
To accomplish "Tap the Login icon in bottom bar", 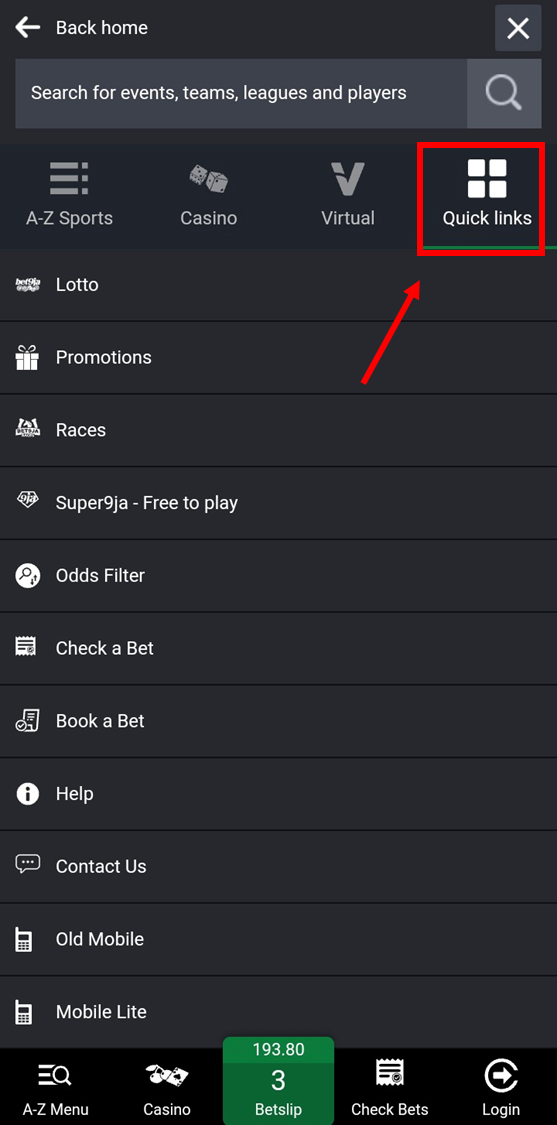I will pos(501,1077).
